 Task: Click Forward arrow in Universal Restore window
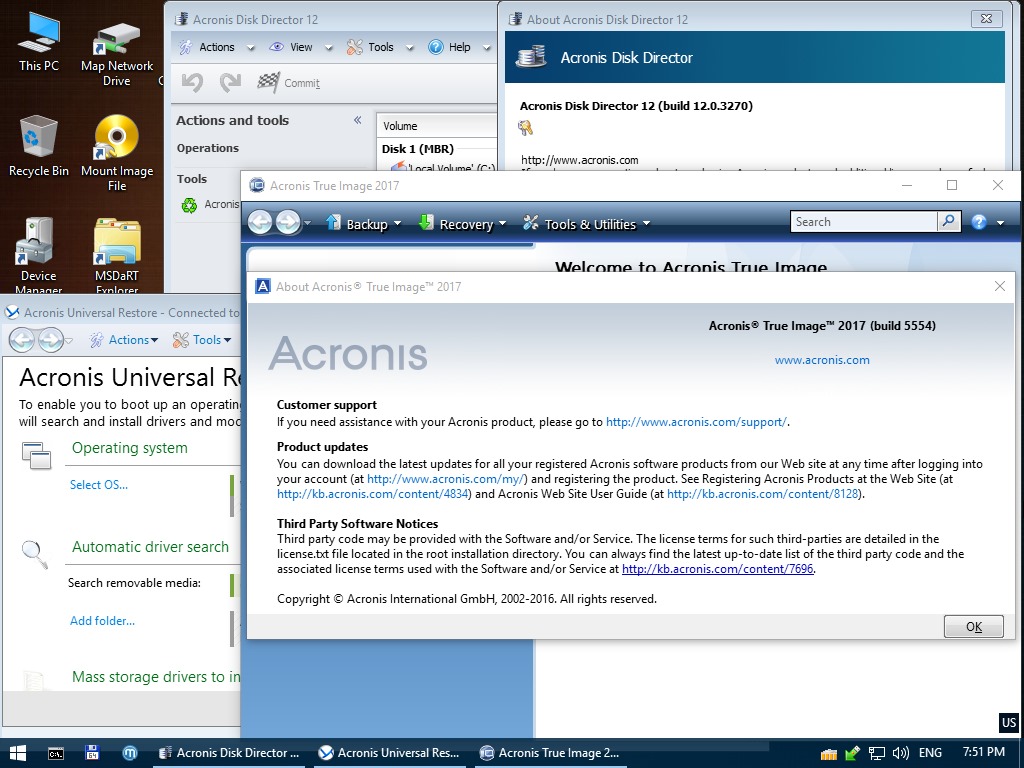[50, 340]
